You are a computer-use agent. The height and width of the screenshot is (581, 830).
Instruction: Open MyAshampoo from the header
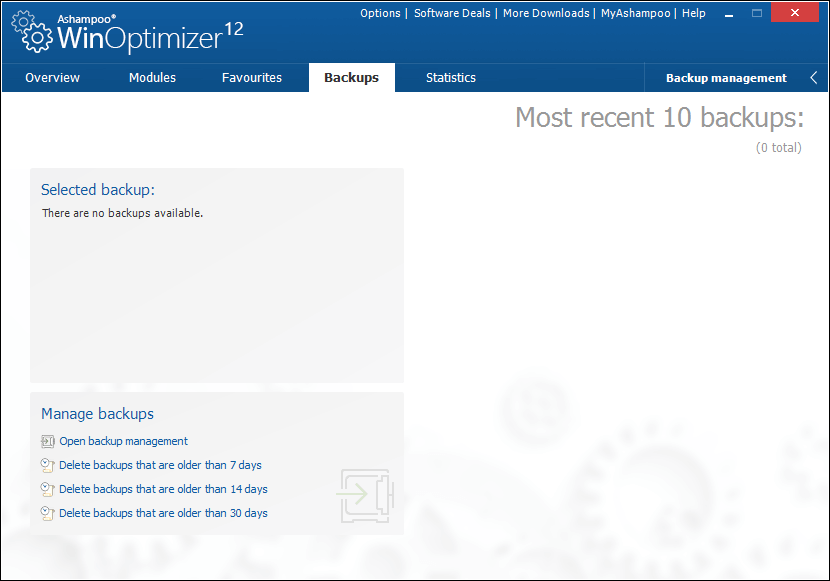click(x=635, y=13)
